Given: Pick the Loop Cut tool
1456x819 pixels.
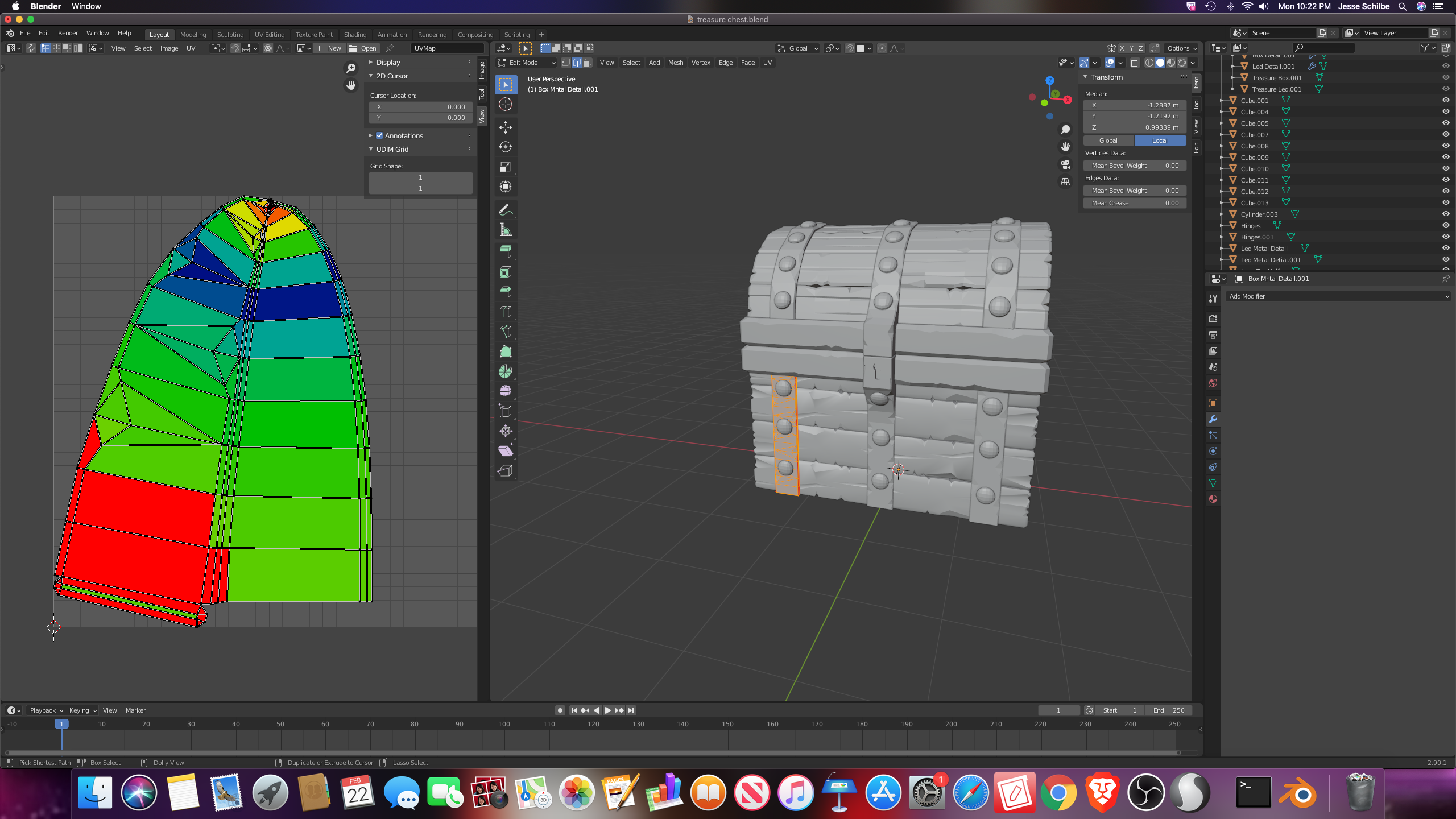Looking at the screenshot, I should [505, 312].
